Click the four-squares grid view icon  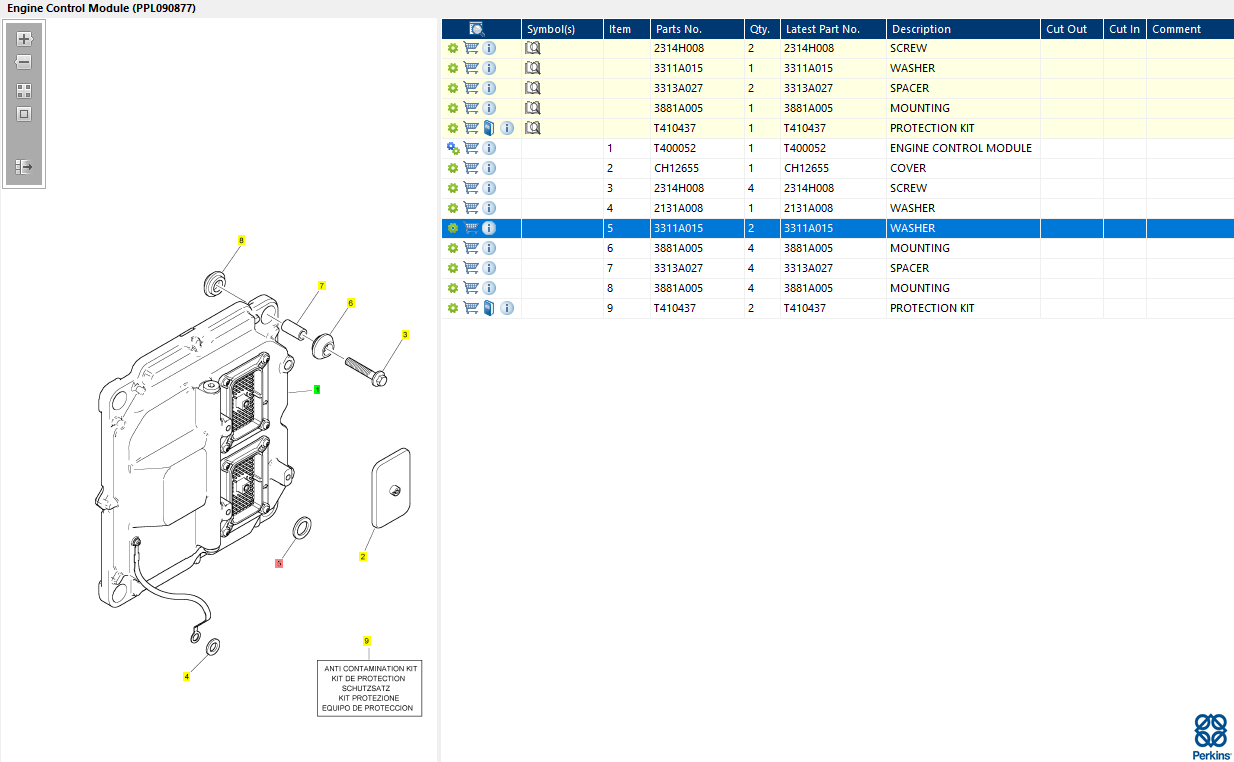click(x=24, y=91)
